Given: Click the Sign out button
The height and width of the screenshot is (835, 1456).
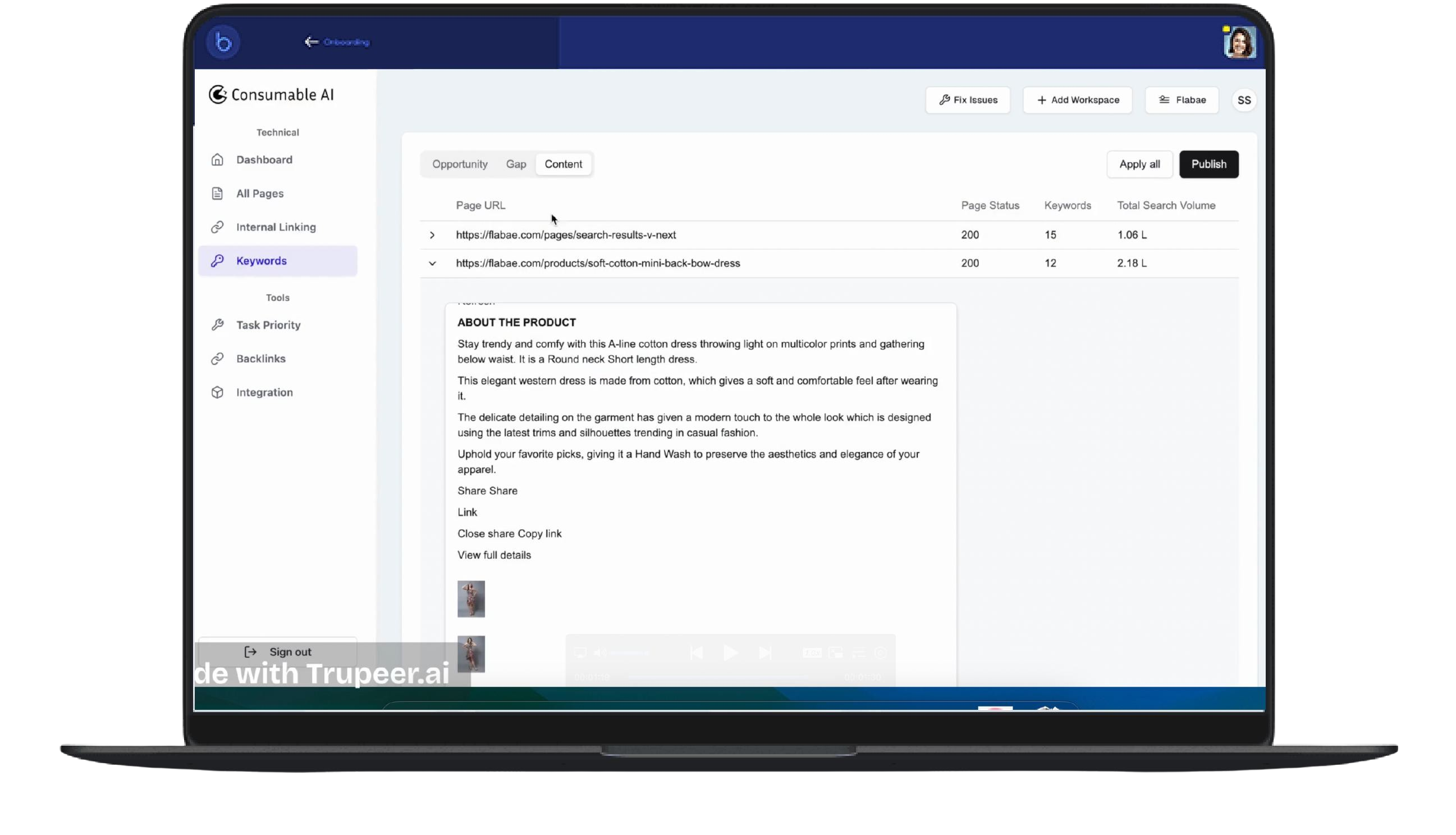Looking at the screenshot, I should (x=277, y=652).
